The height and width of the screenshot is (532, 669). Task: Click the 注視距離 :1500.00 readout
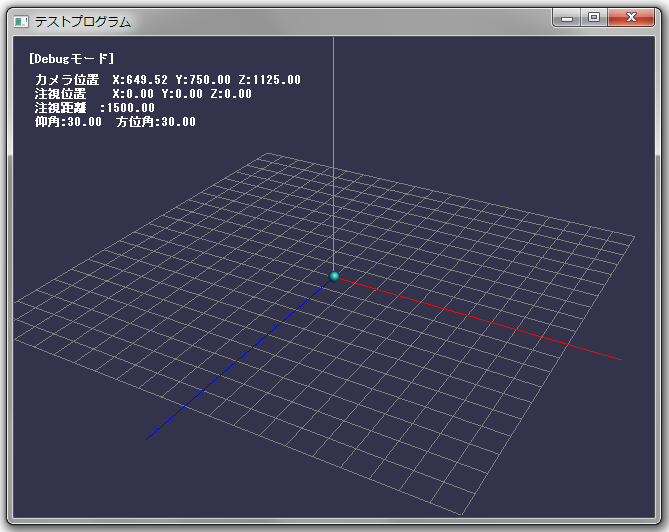95,108
